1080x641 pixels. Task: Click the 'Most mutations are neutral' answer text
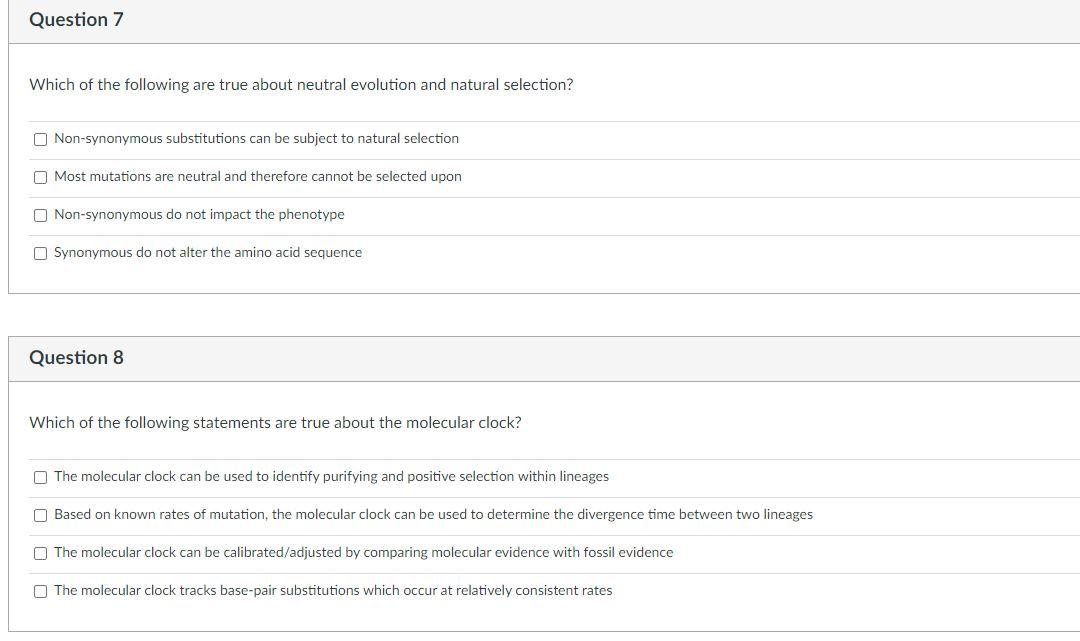(x=257, y=177)
